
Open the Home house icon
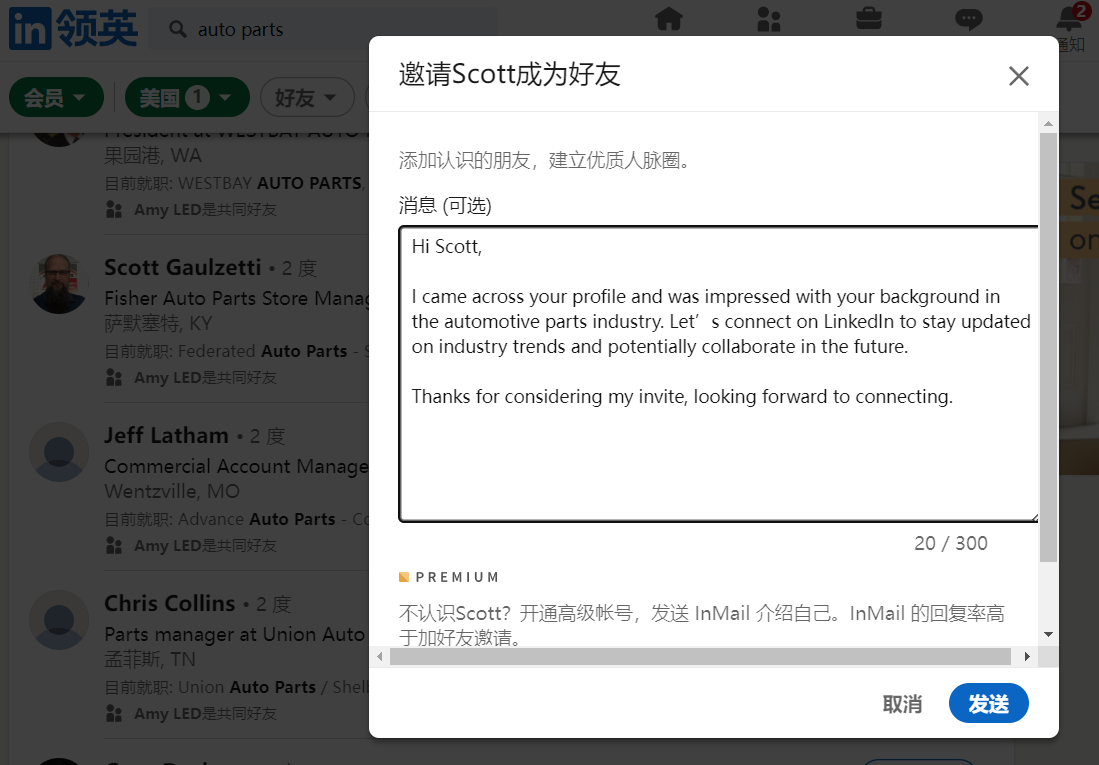[669, 19]
